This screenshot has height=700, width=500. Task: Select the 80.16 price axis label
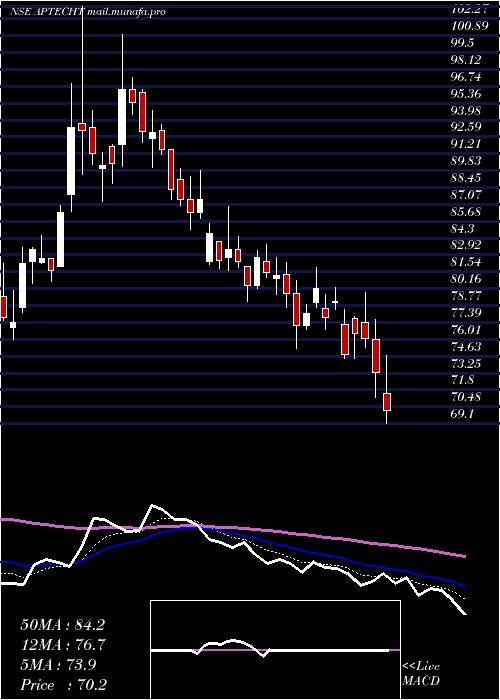pos(466,279)
